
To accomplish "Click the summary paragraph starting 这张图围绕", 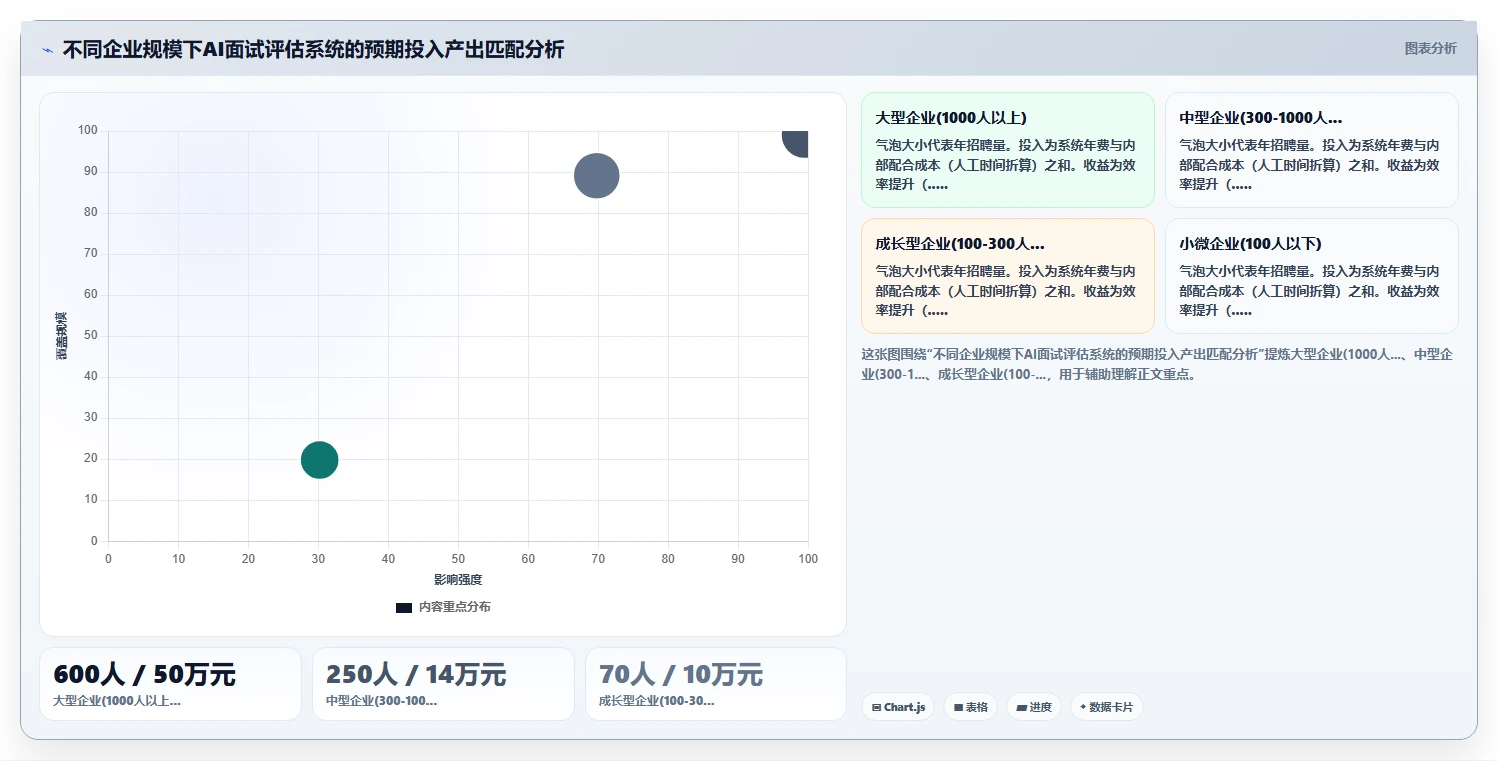I will pyautogui.click(x=1158, y=365).
